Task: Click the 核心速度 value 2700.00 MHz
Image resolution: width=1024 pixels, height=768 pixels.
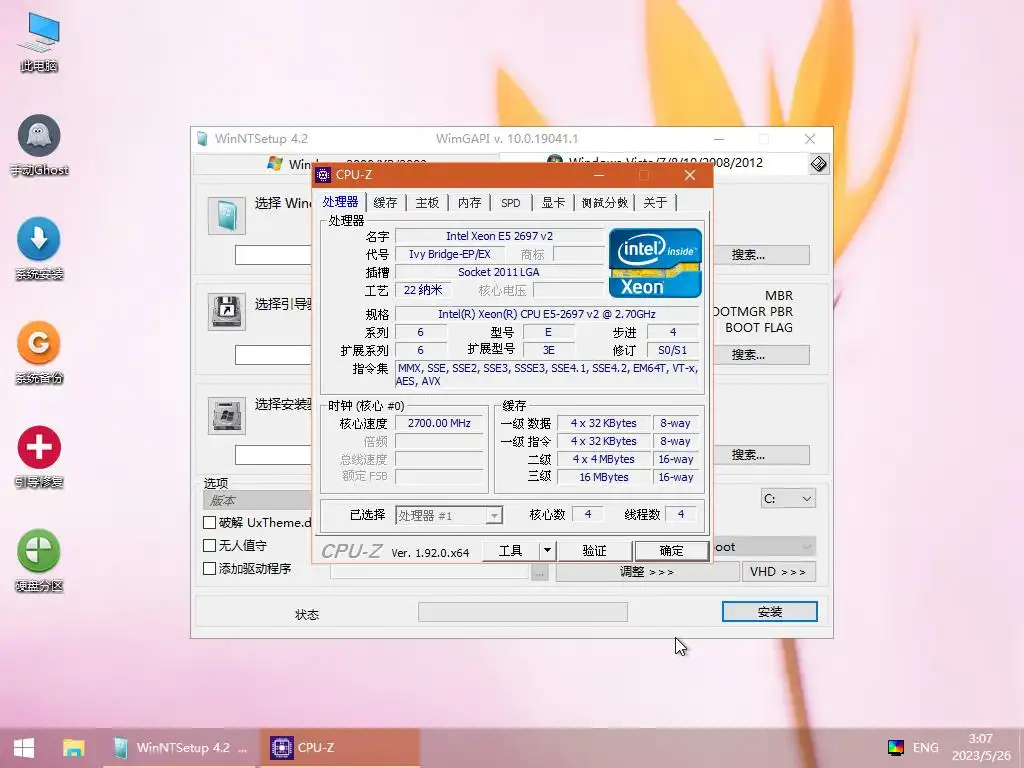Action: pyautogui.click(x=439, y=423)
